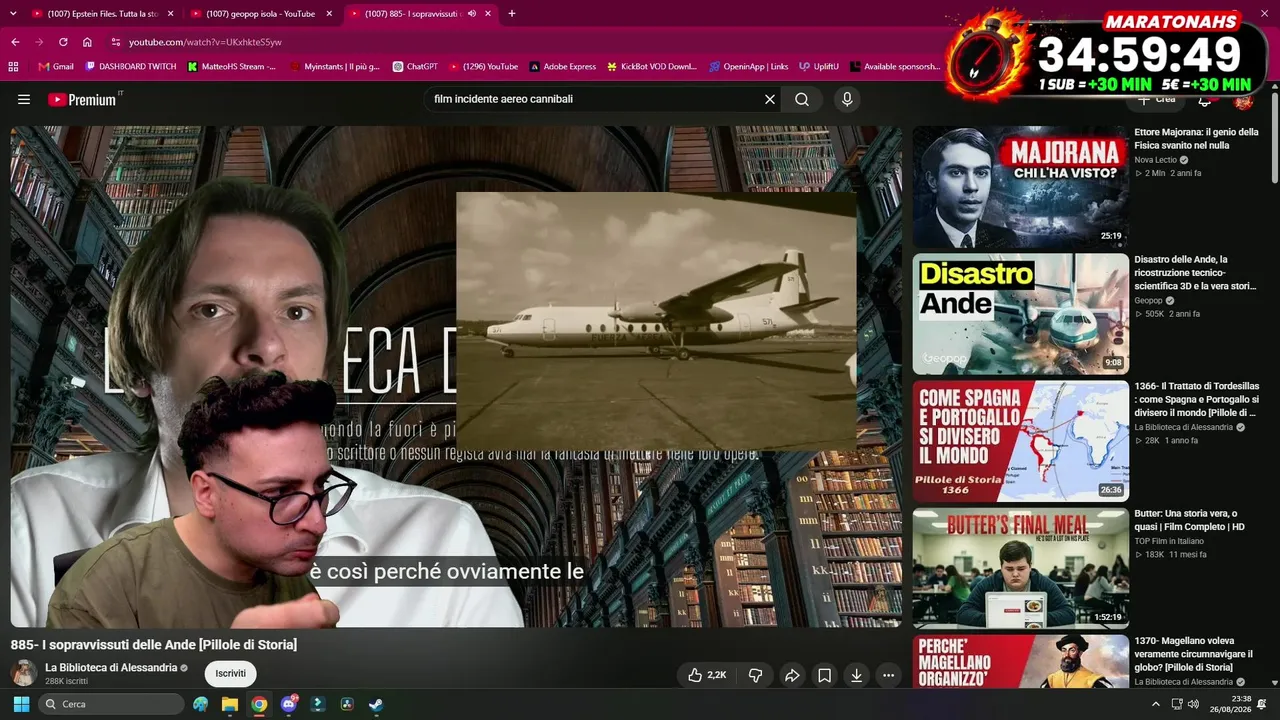Go to YouTube Premium home logo
Viewport: 1280px width, 720px height.
click(84, 100)
